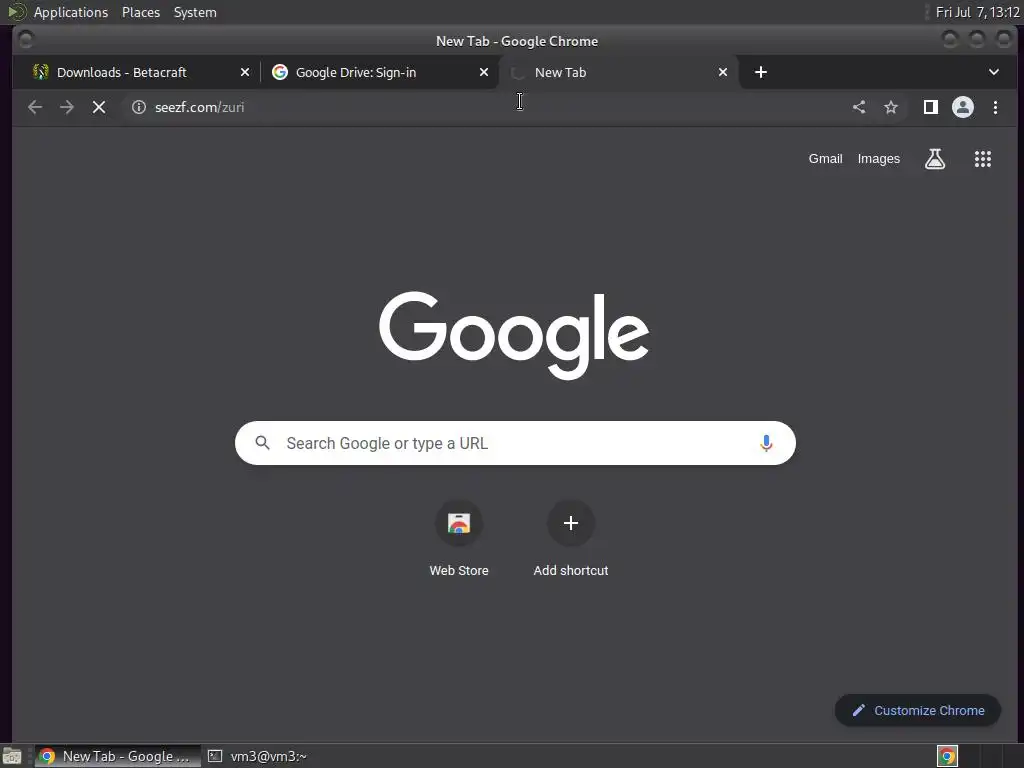Open the Web Store shortcut
Image resolution: width=1024 pixels, height=768 pixels.
(459, 538)
